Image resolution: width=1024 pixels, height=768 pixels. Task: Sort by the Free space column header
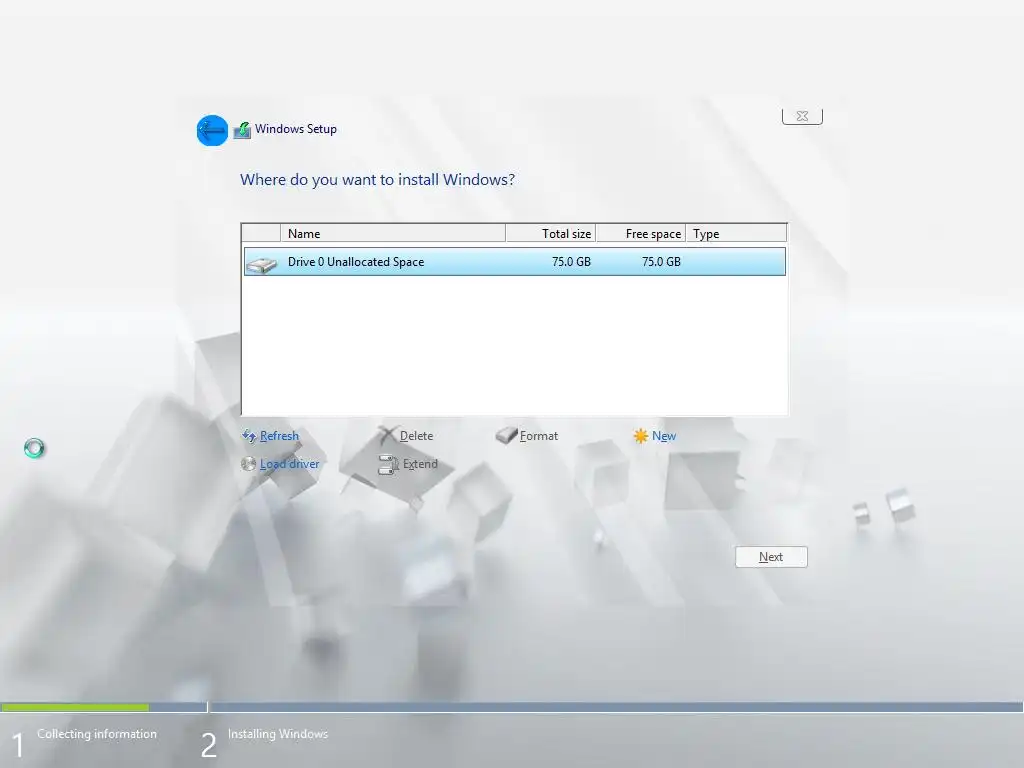point(641,233)
